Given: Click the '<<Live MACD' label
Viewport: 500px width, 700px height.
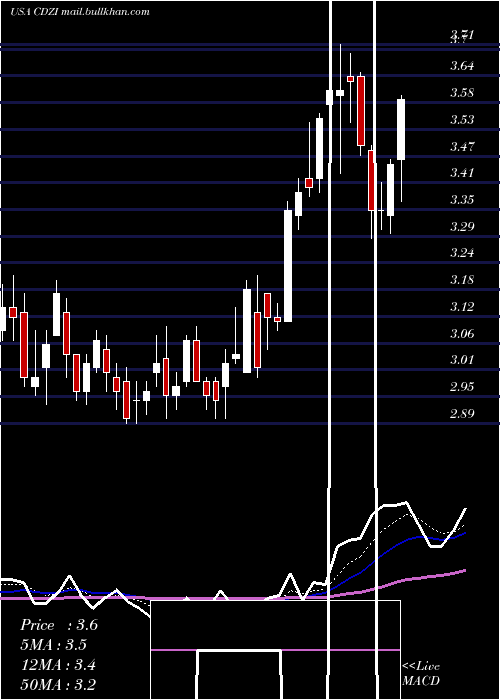Looking at the screenshot, I should 421,673.
